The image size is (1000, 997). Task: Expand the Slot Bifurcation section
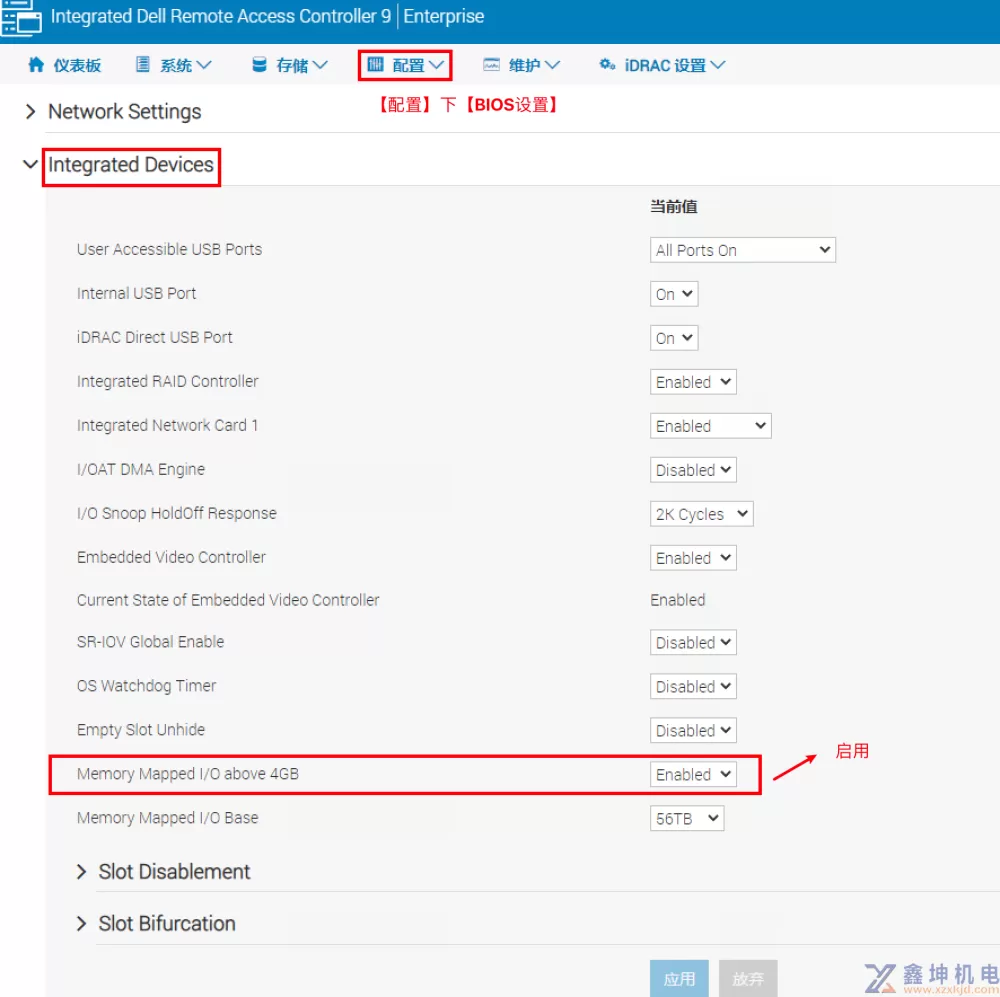click(81, 923)
